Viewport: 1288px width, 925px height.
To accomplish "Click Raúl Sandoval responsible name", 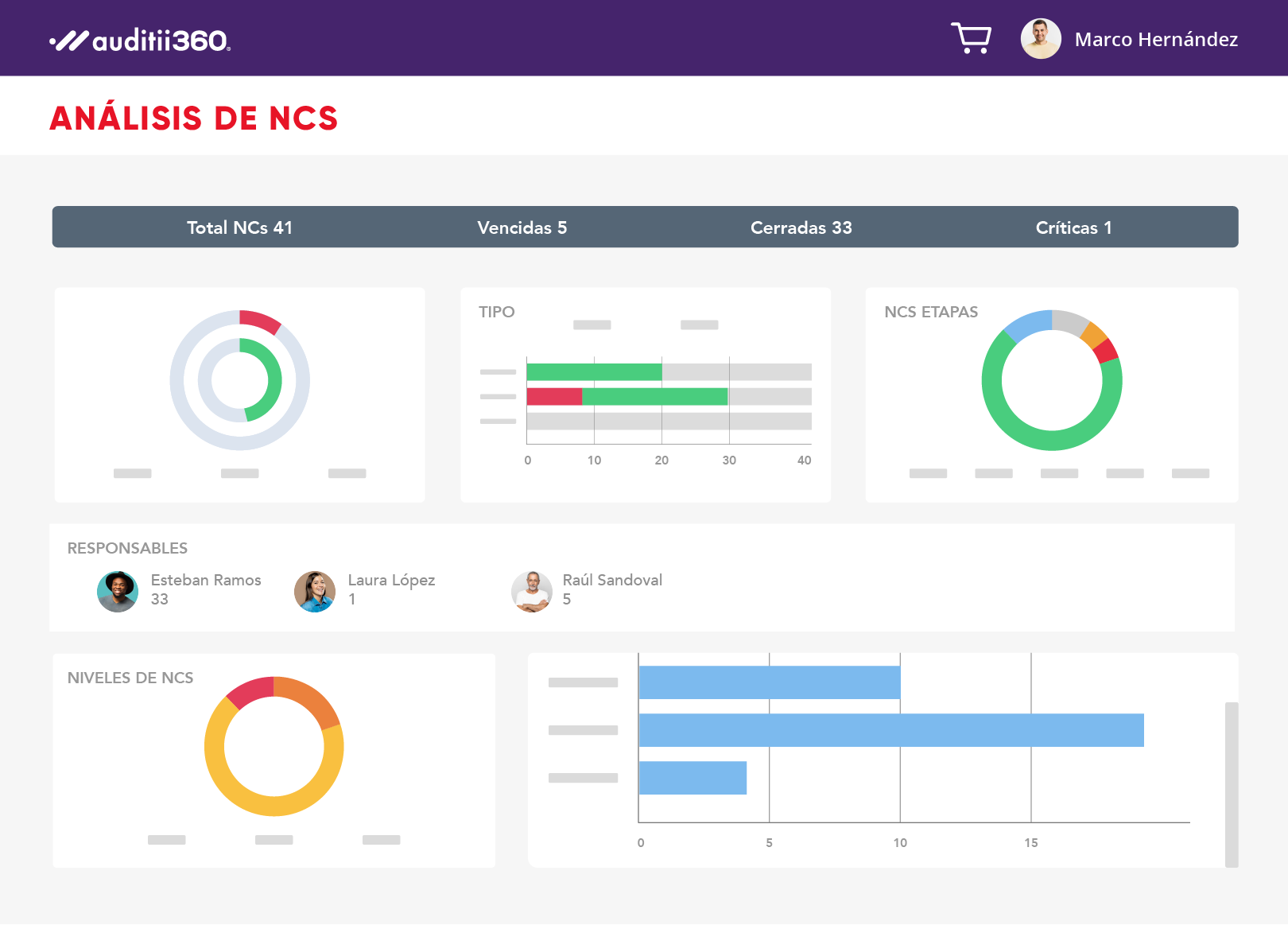I will tap(612, 581).
